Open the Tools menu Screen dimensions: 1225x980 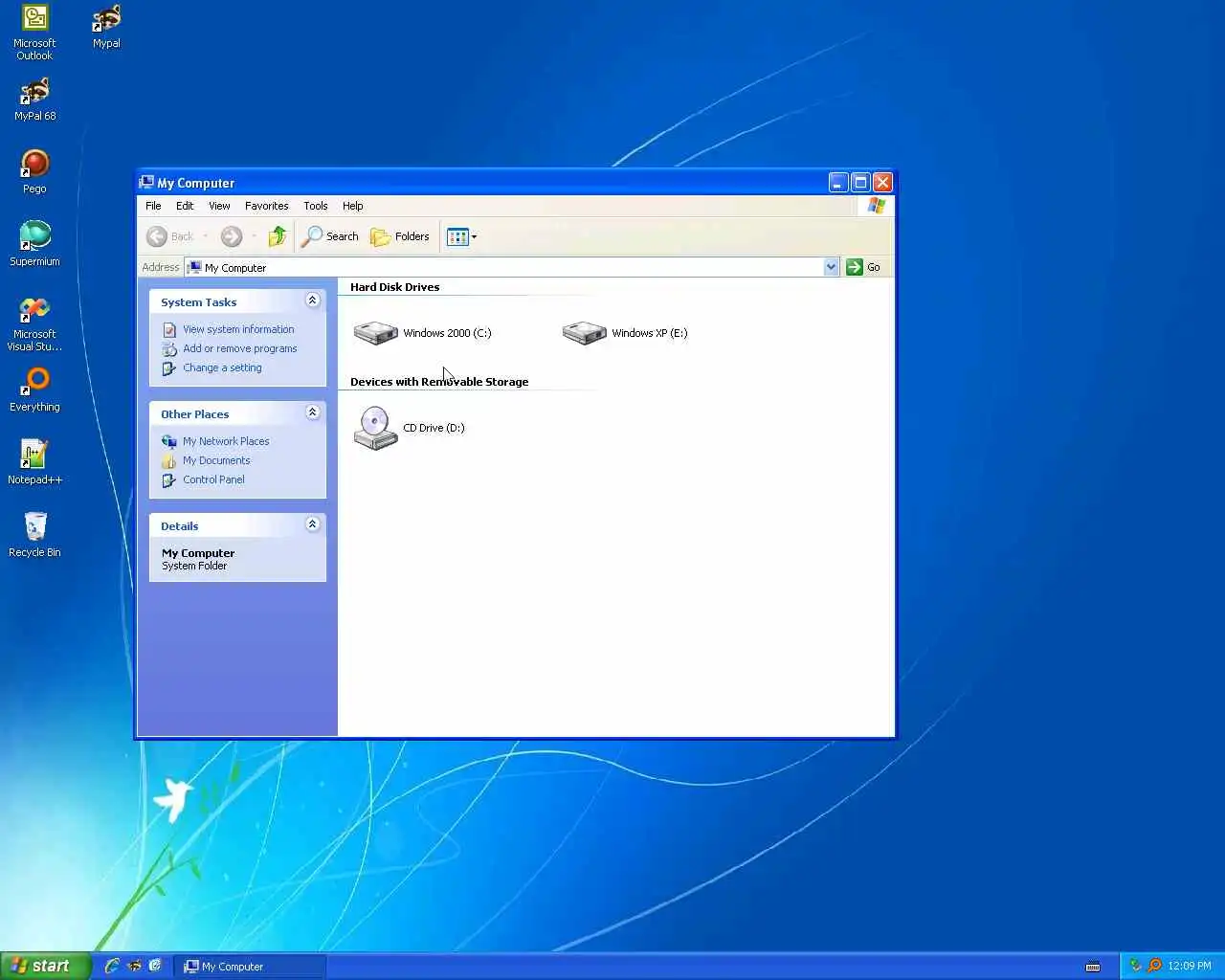coord(315,206)
